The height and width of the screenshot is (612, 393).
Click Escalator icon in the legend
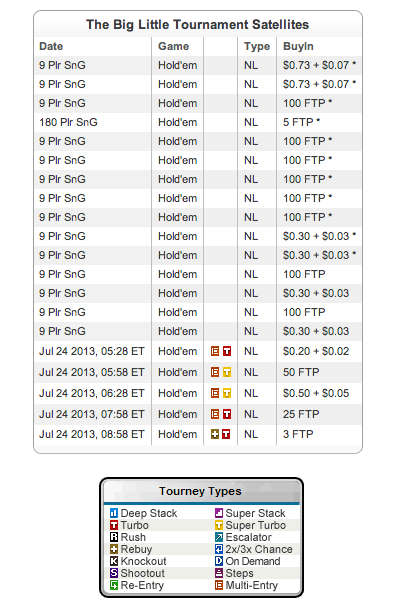click(219, 537)
